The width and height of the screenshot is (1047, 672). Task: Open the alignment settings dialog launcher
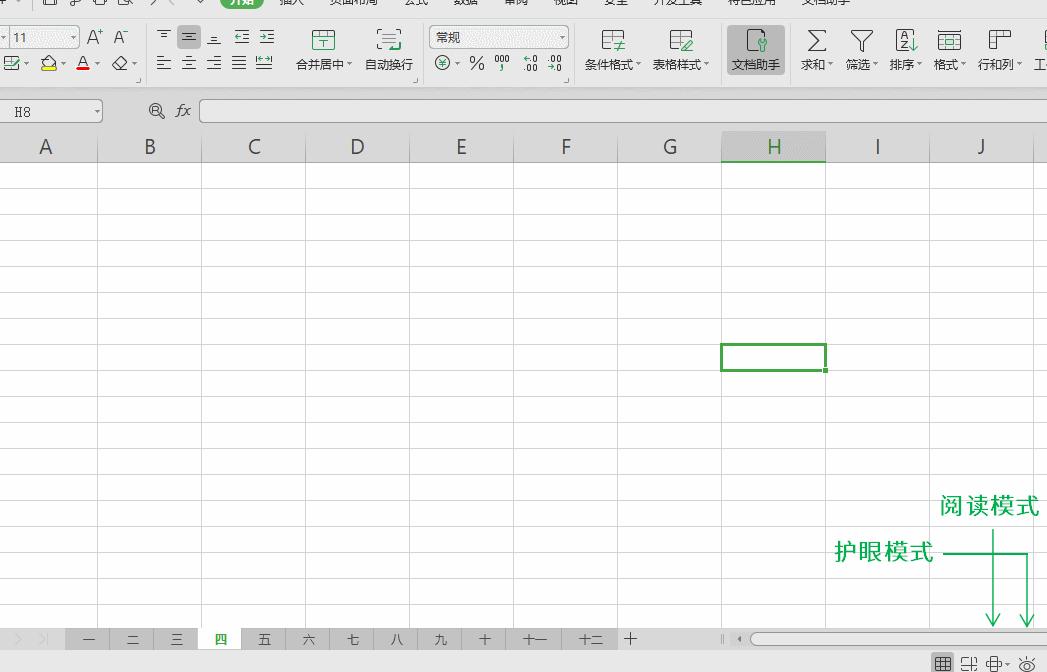click(415, 81)
